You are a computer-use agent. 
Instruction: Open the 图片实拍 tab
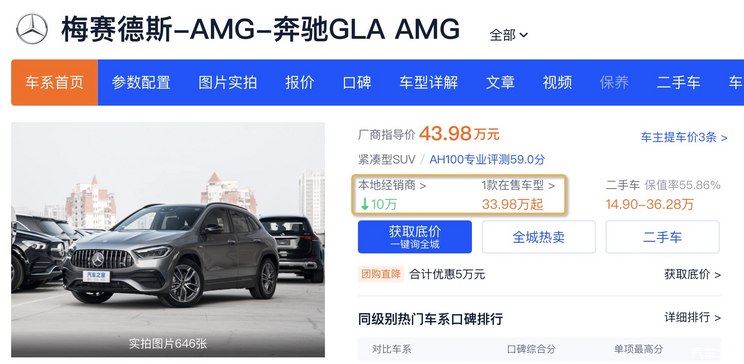(228, 83)
